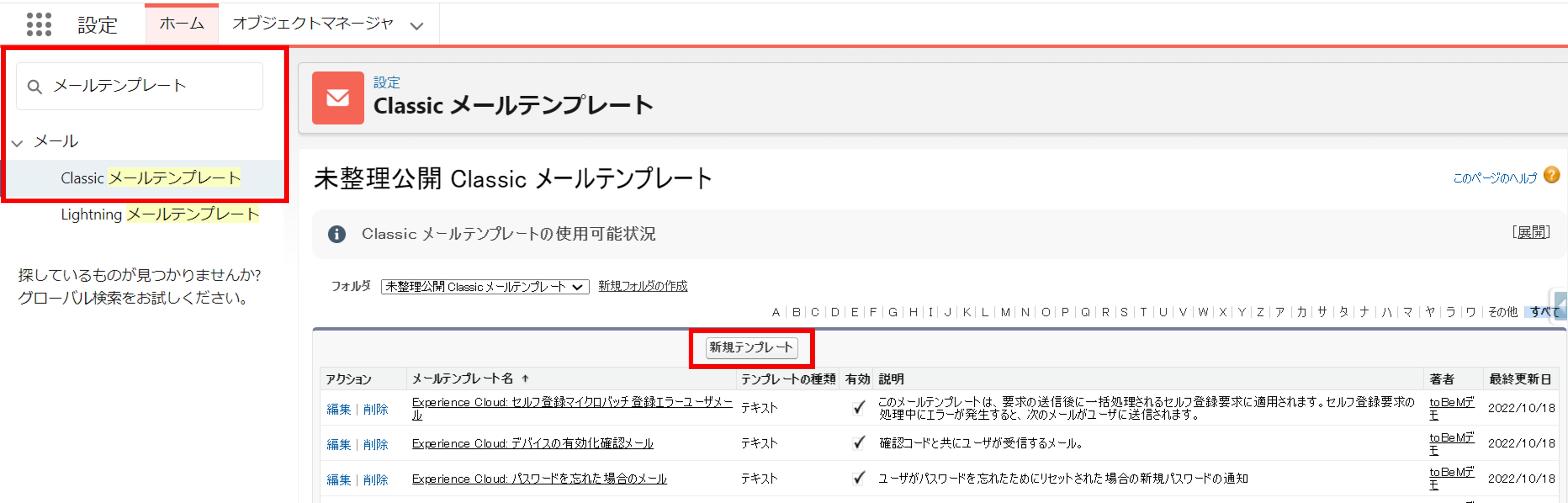Screen dimensions: 1568x503
Task: Delete the パスワードを忘れた場合のメール row
Action: point(376,480)
